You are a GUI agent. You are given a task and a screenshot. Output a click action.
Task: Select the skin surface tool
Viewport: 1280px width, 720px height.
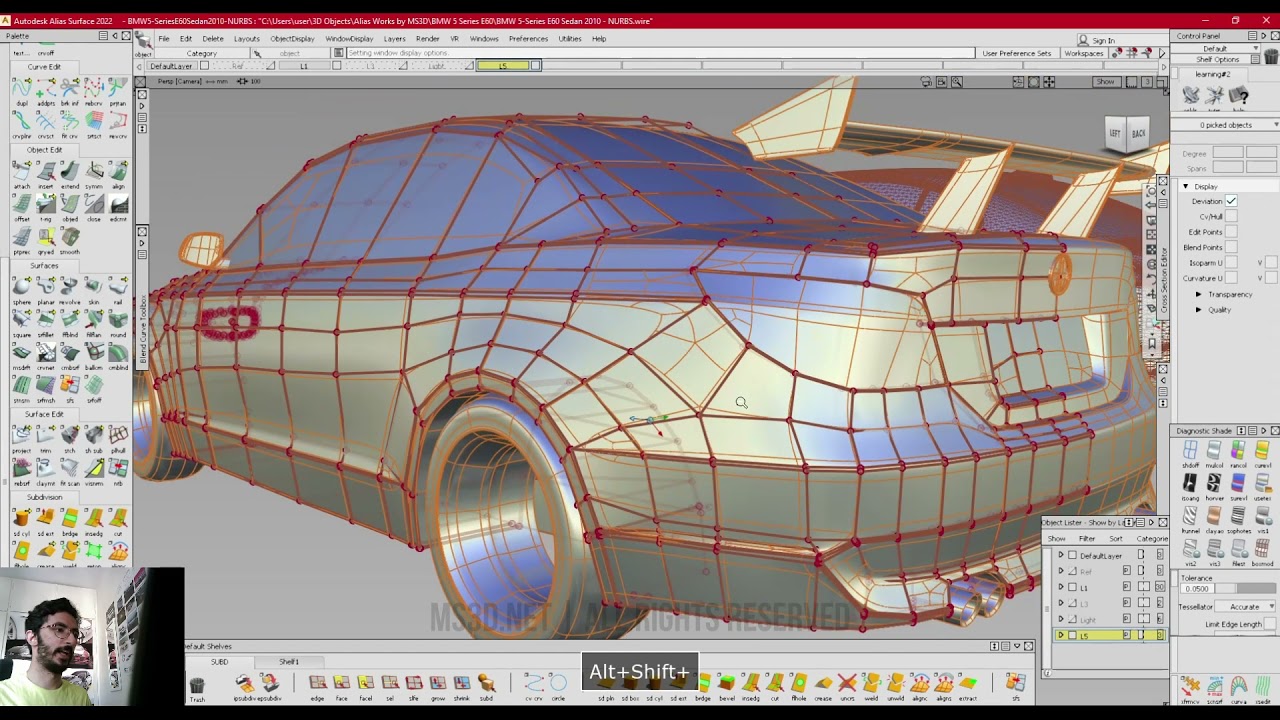94,288
